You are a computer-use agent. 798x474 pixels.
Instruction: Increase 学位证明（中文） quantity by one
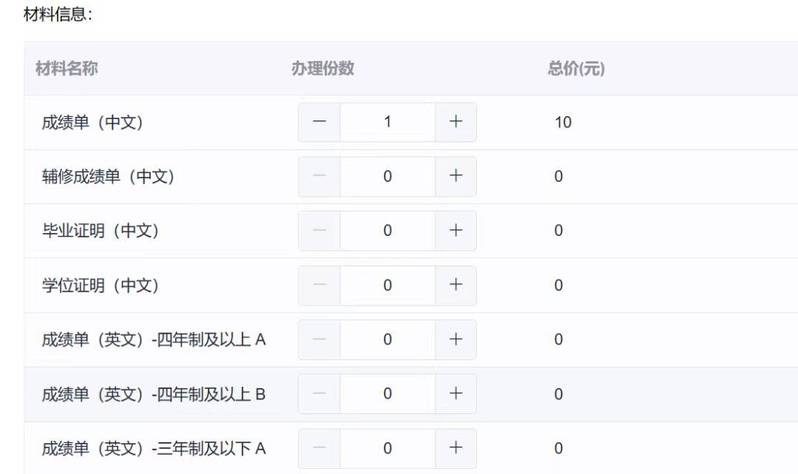tap(456, 285)
